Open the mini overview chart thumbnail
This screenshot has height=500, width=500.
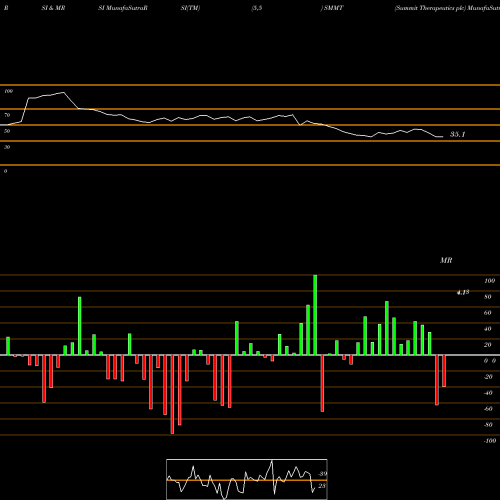(x=247, y=479)
